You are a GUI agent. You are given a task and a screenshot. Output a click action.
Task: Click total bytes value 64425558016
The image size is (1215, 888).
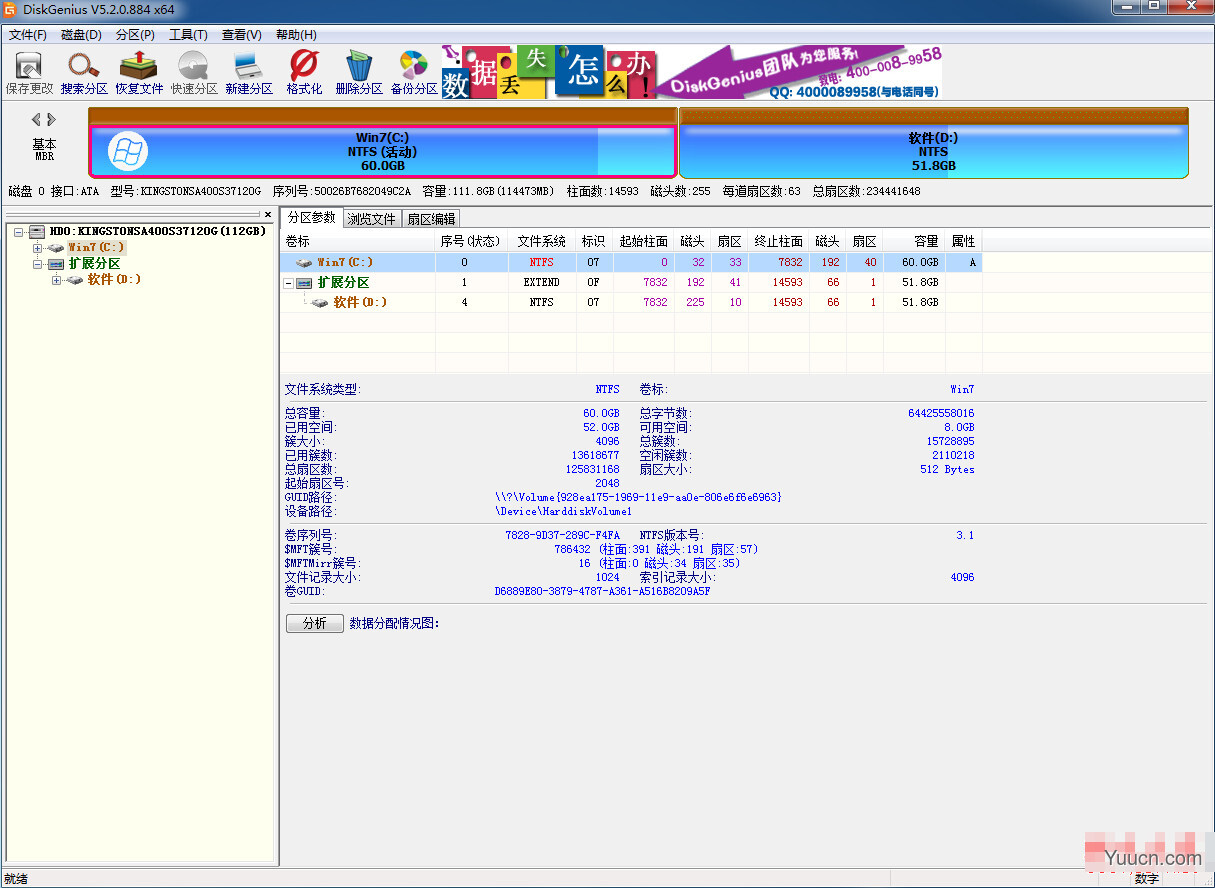click(941, 413)
